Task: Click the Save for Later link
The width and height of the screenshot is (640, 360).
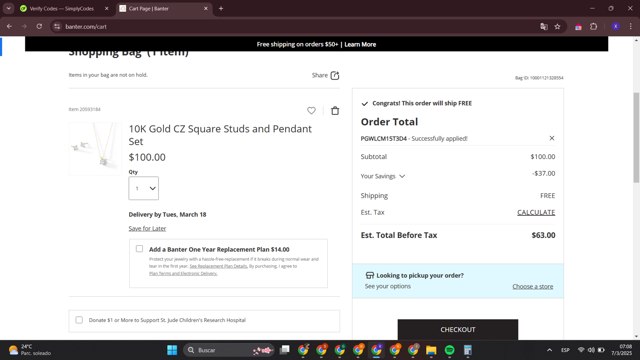Action: point(147,229)
